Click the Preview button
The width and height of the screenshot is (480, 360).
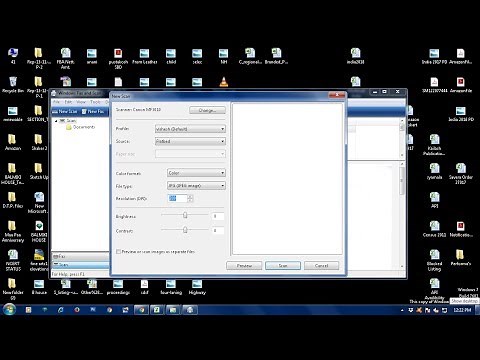click(x=244, y=266)
